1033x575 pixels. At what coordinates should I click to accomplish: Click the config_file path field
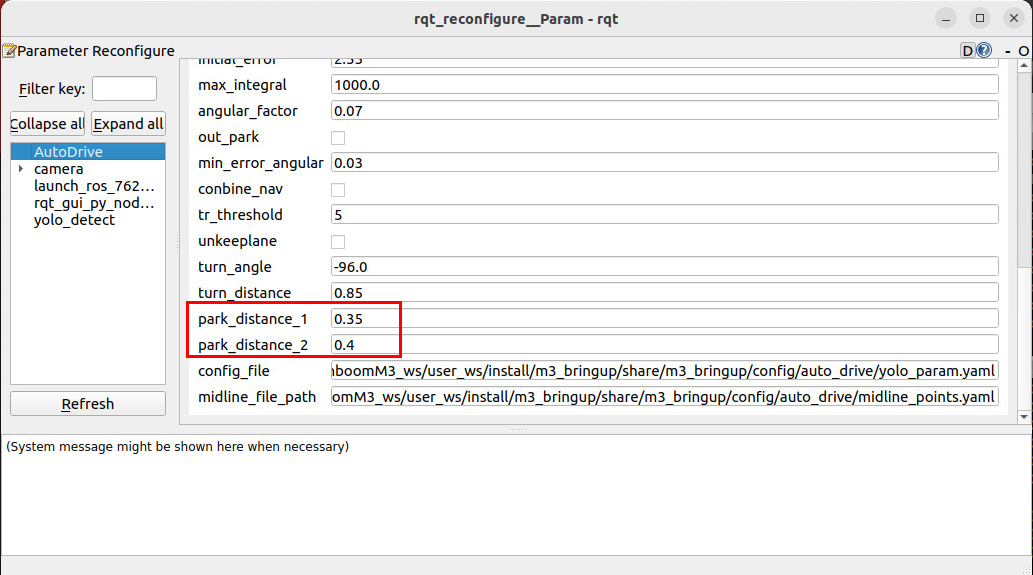(665, 371)
